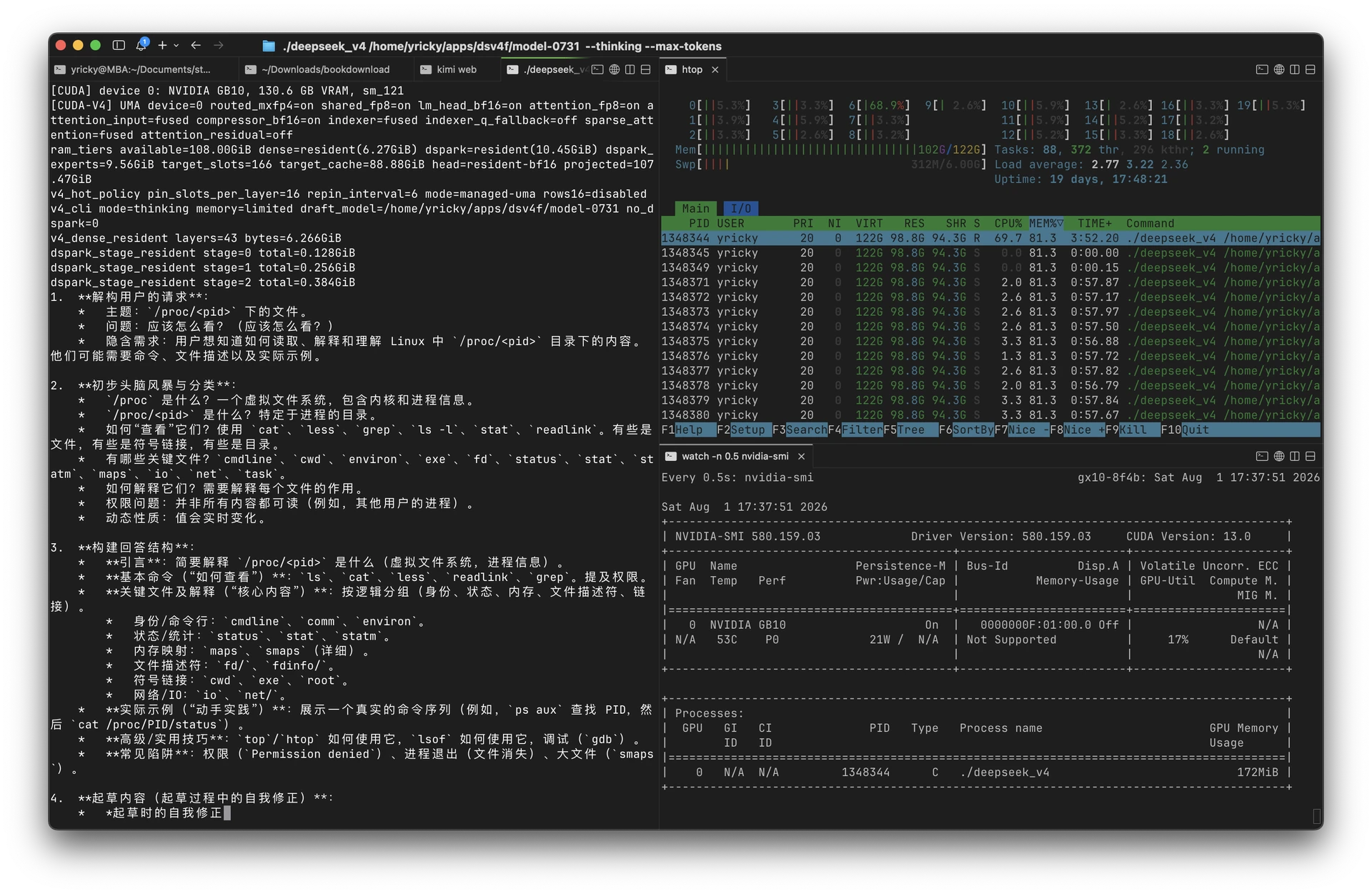
Task: Go forward with the right arrow
Action: pyautogui.click(x=218, y=45)
